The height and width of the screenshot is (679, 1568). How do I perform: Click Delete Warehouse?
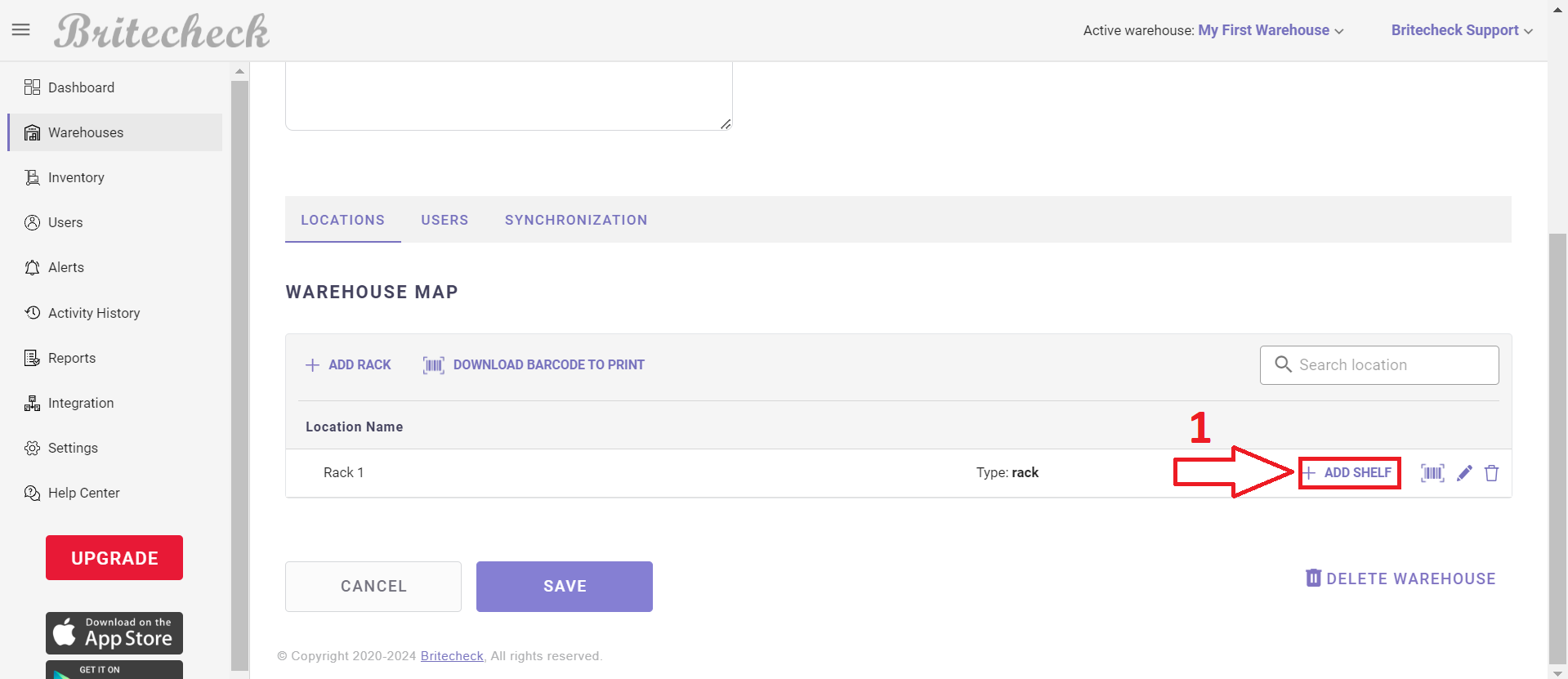(1400, 578)
